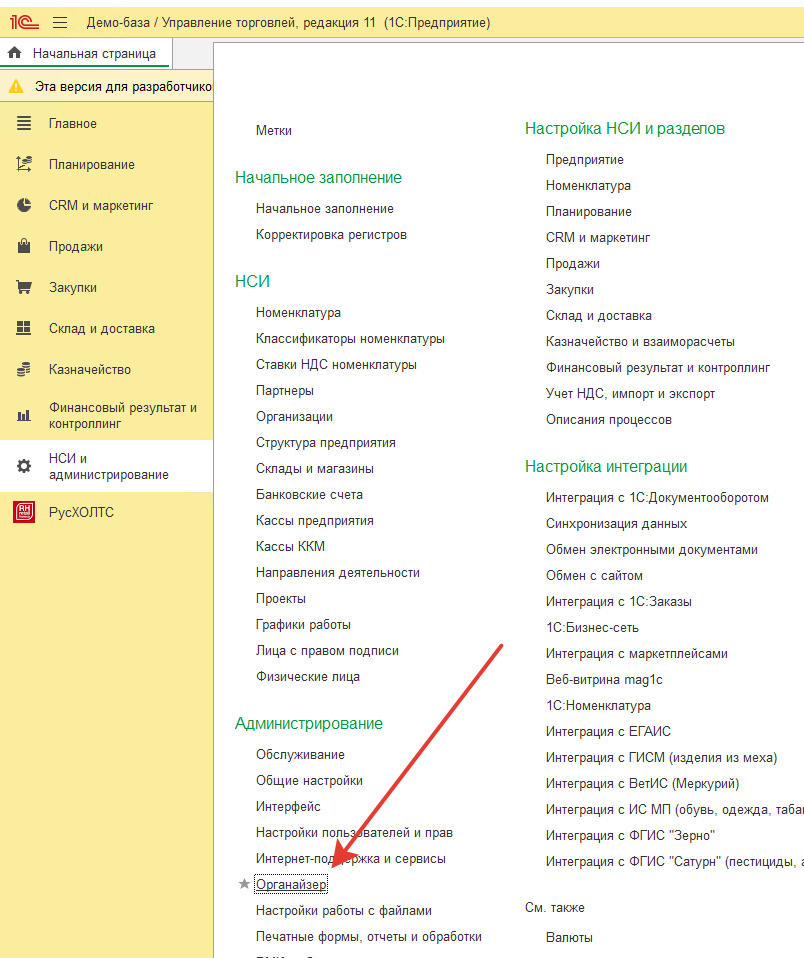Click the red РусХОЛТС logo icon
Image resolution: width=804 pixels, height=958 pixels.
24,512
